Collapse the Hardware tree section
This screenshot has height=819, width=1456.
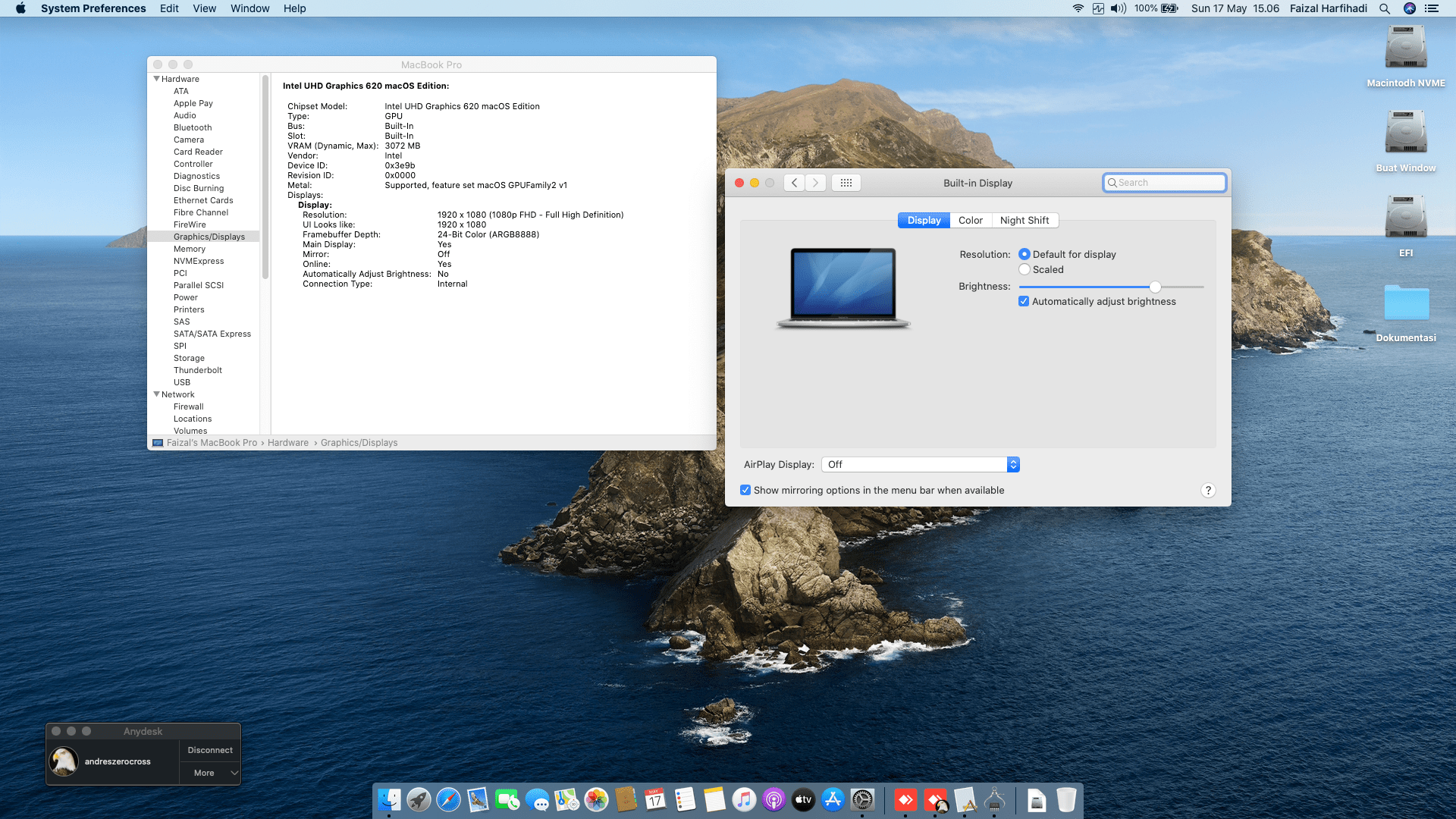pyautogui.click(x=156, y=79)
